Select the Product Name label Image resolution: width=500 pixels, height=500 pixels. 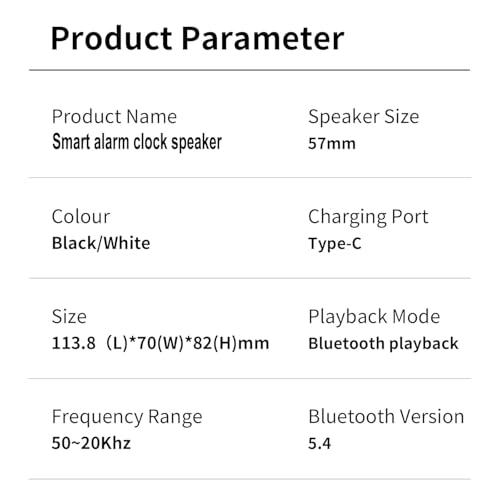tap(114, 117)
